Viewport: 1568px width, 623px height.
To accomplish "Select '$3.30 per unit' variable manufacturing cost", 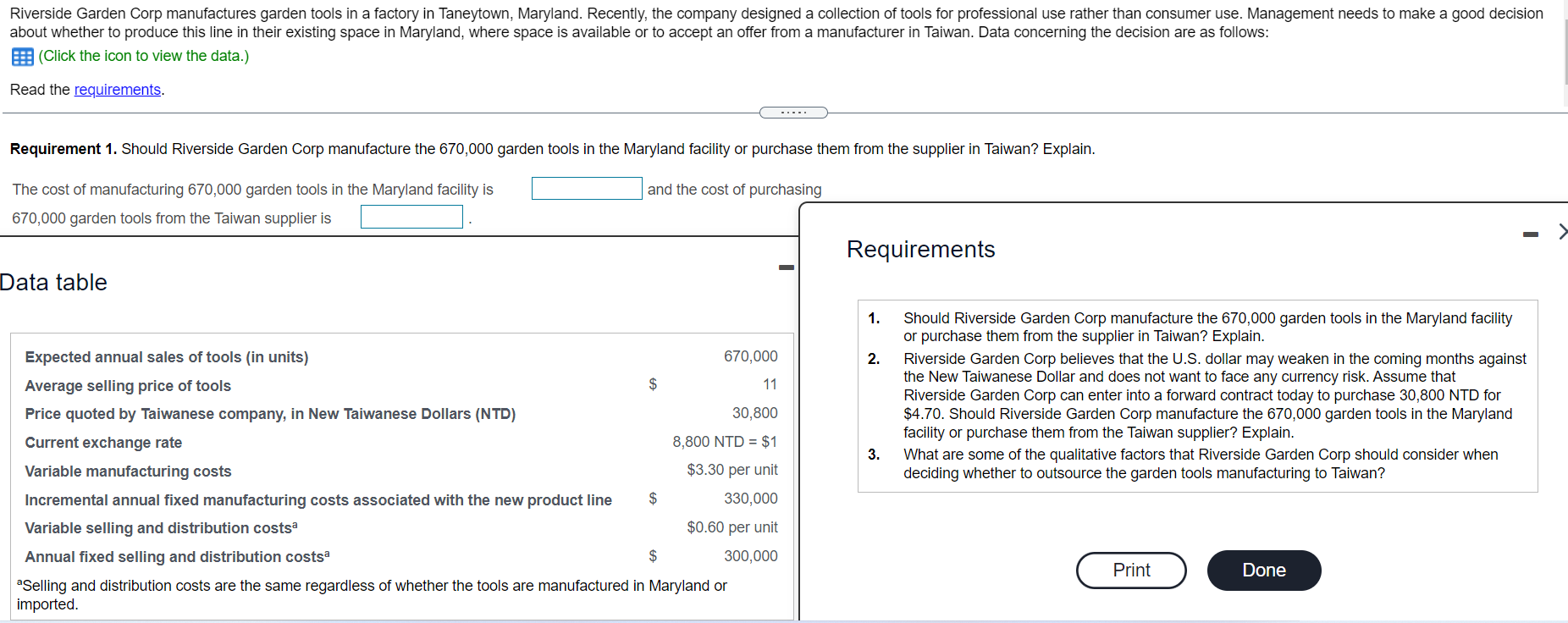I will pyautogui.click(x=732, y=470).
